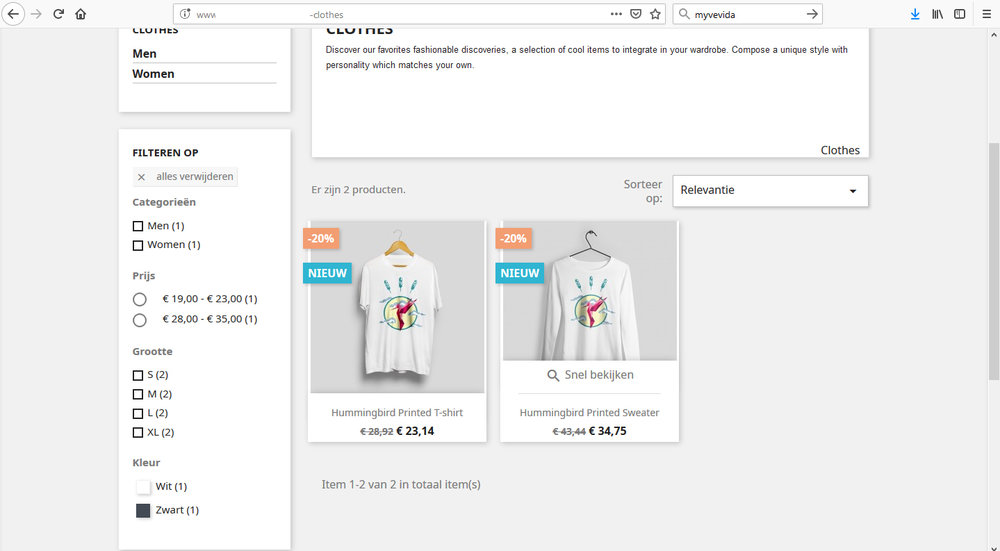1000x551 pixels.
Task: Toggle the browser sidebar
Action: (x=959, y=14)
